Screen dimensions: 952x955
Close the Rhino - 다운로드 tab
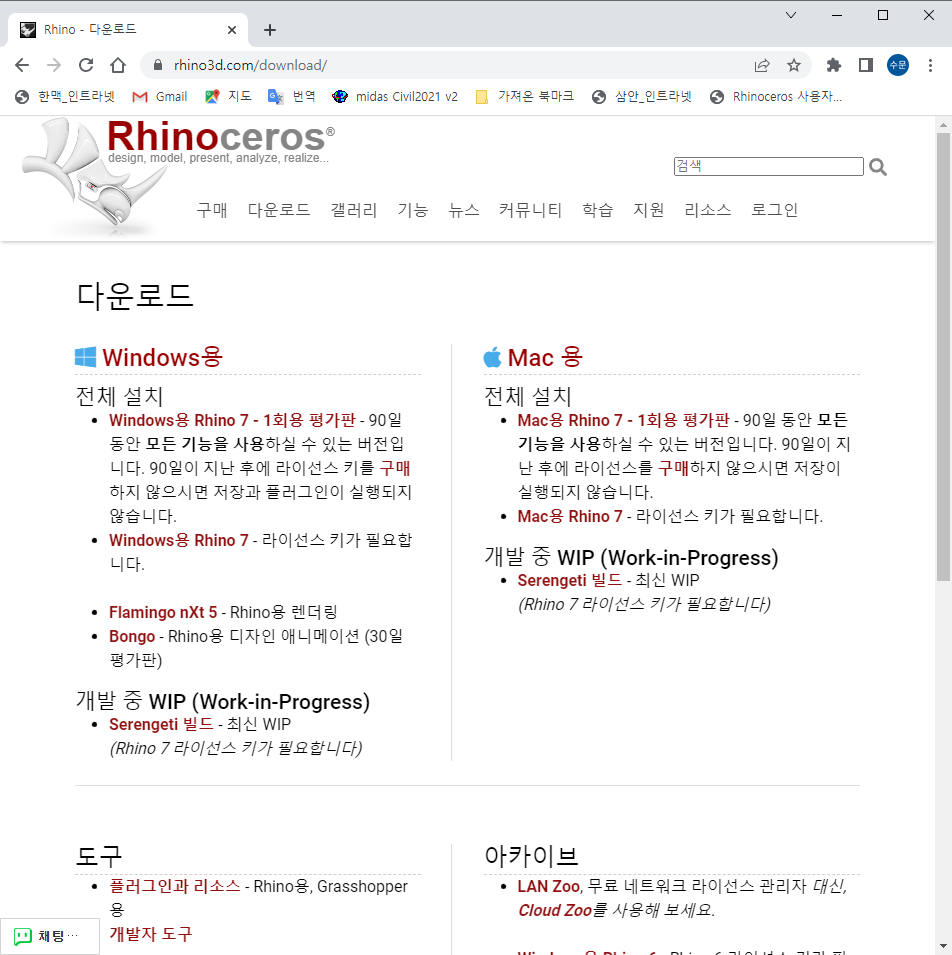coord(232,30)
